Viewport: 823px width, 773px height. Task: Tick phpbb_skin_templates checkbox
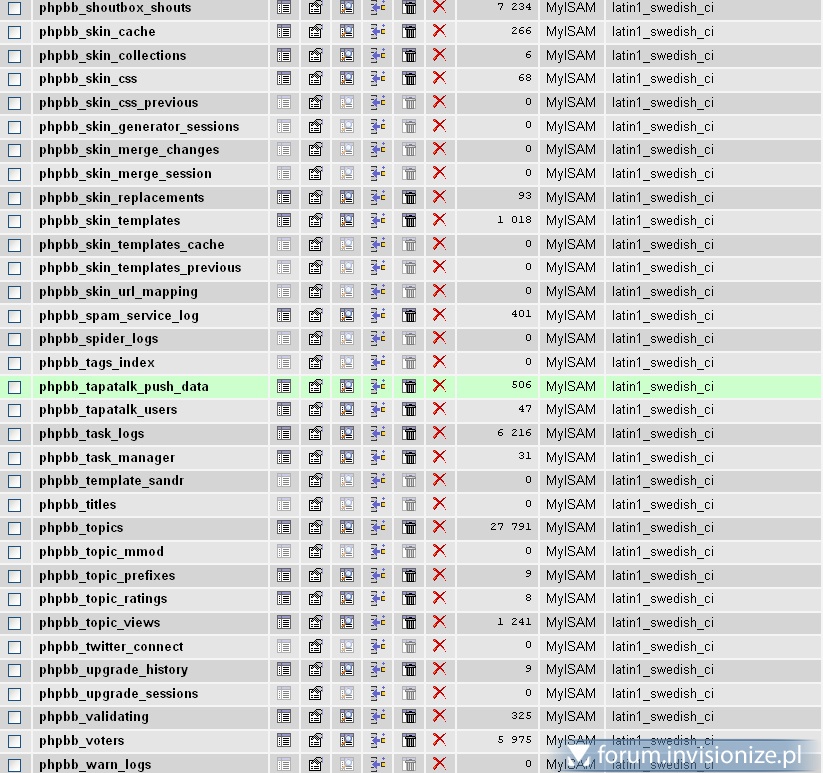pos(15,221)
